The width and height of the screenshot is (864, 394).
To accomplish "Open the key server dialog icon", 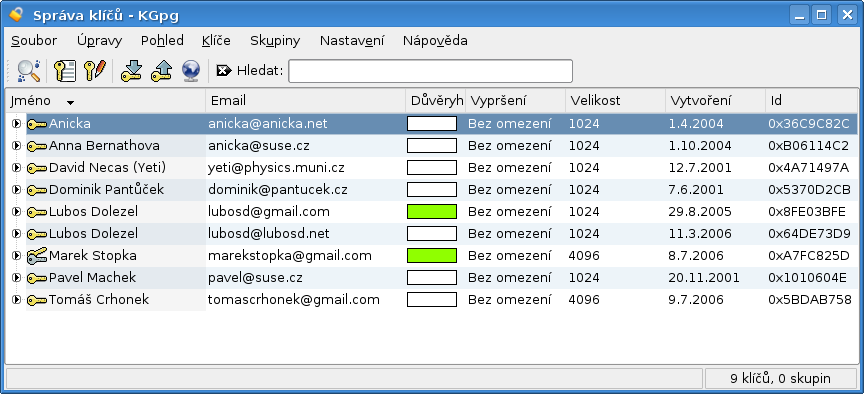I will click(191, 71).
